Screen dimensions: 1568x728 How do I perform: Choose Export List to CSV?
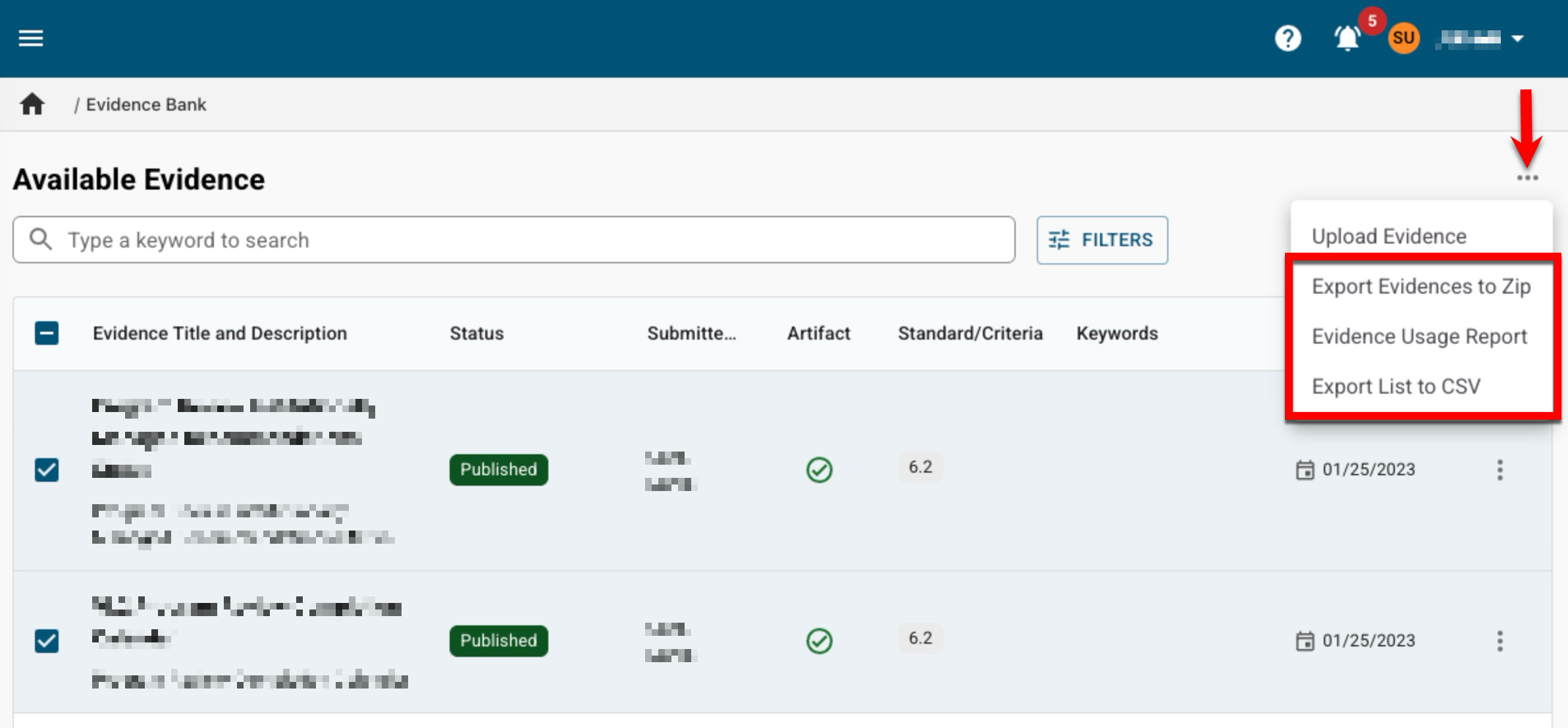[x=1396, y=386]
